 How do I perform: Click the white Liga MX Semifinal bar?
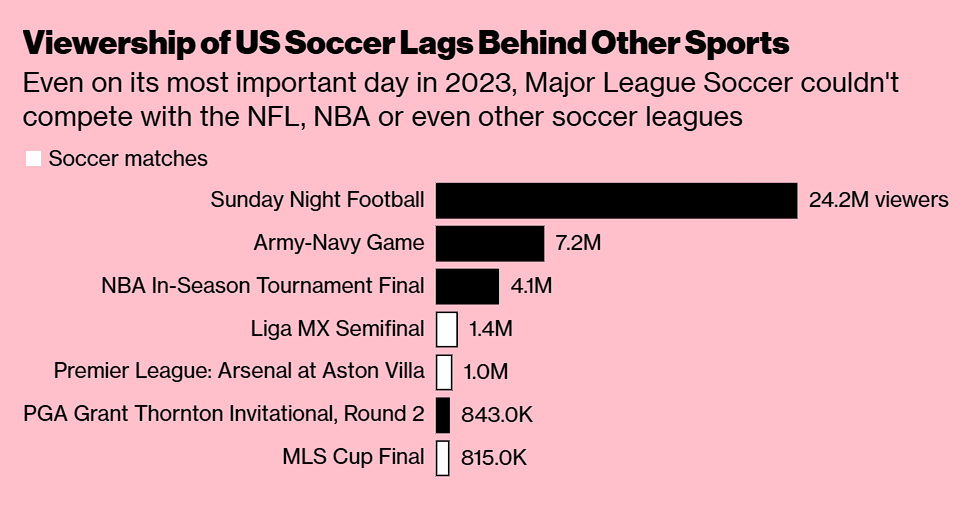click(446, 329)
